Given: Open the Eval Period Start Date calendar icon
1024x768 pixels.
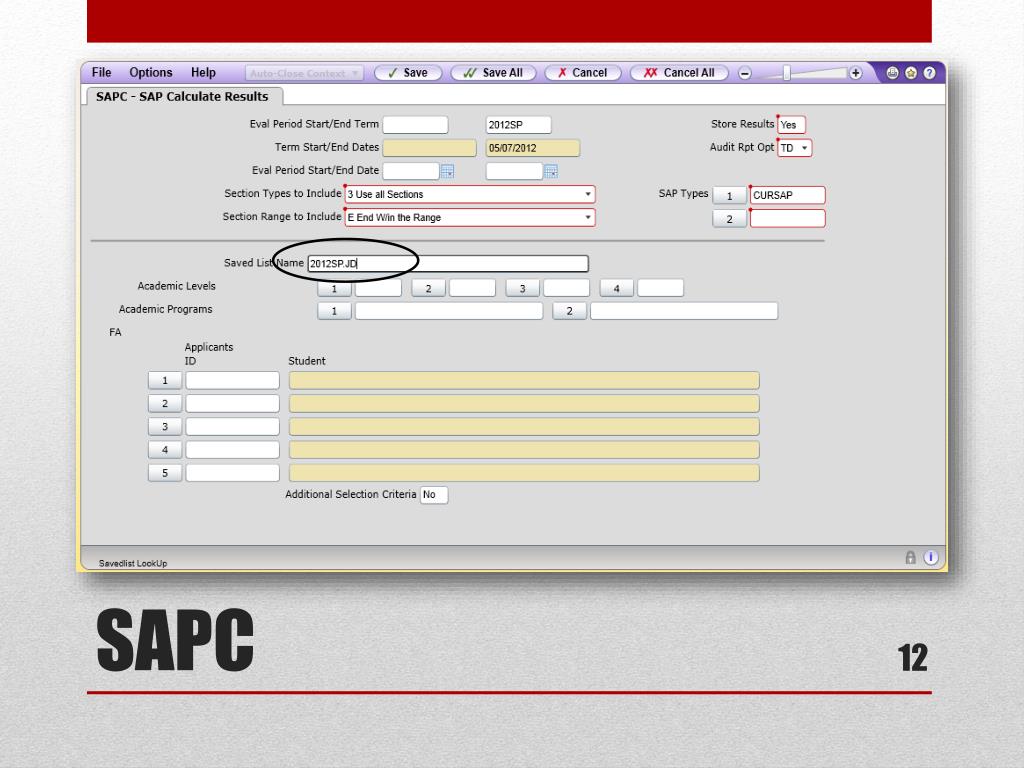Looking at the screenshot, I should [x=447, y=171].
